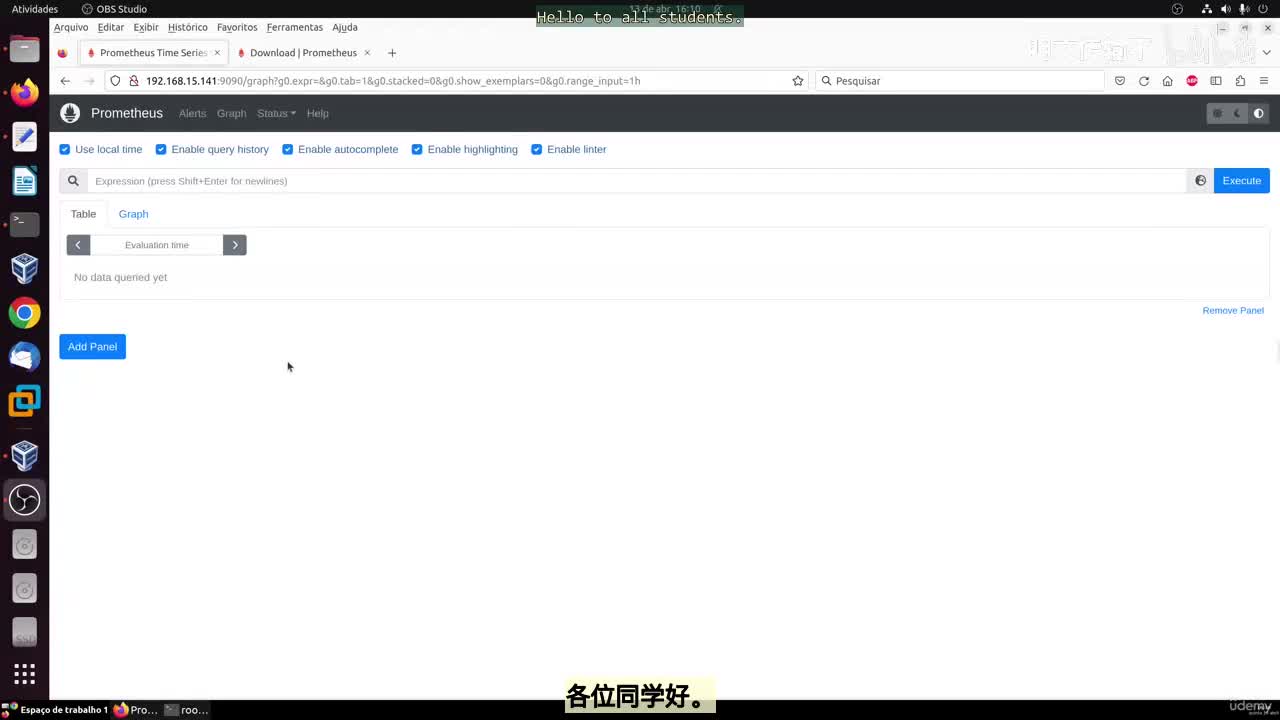
Task: Bookmark this page with the star icon
Action: pos(798,81)
